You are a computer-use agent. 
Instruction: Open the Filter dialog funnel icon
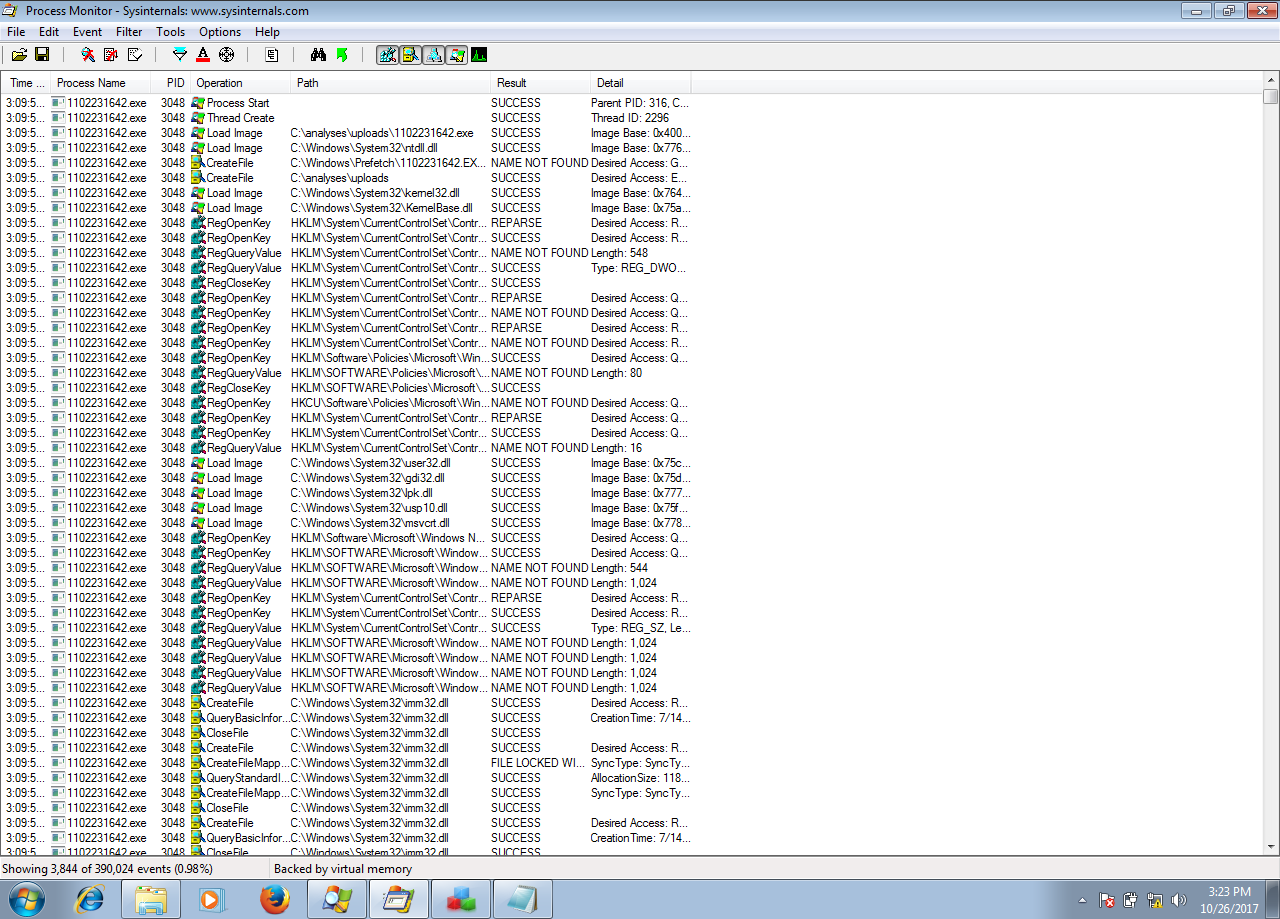pyautogui.click(x=180, y=55)
